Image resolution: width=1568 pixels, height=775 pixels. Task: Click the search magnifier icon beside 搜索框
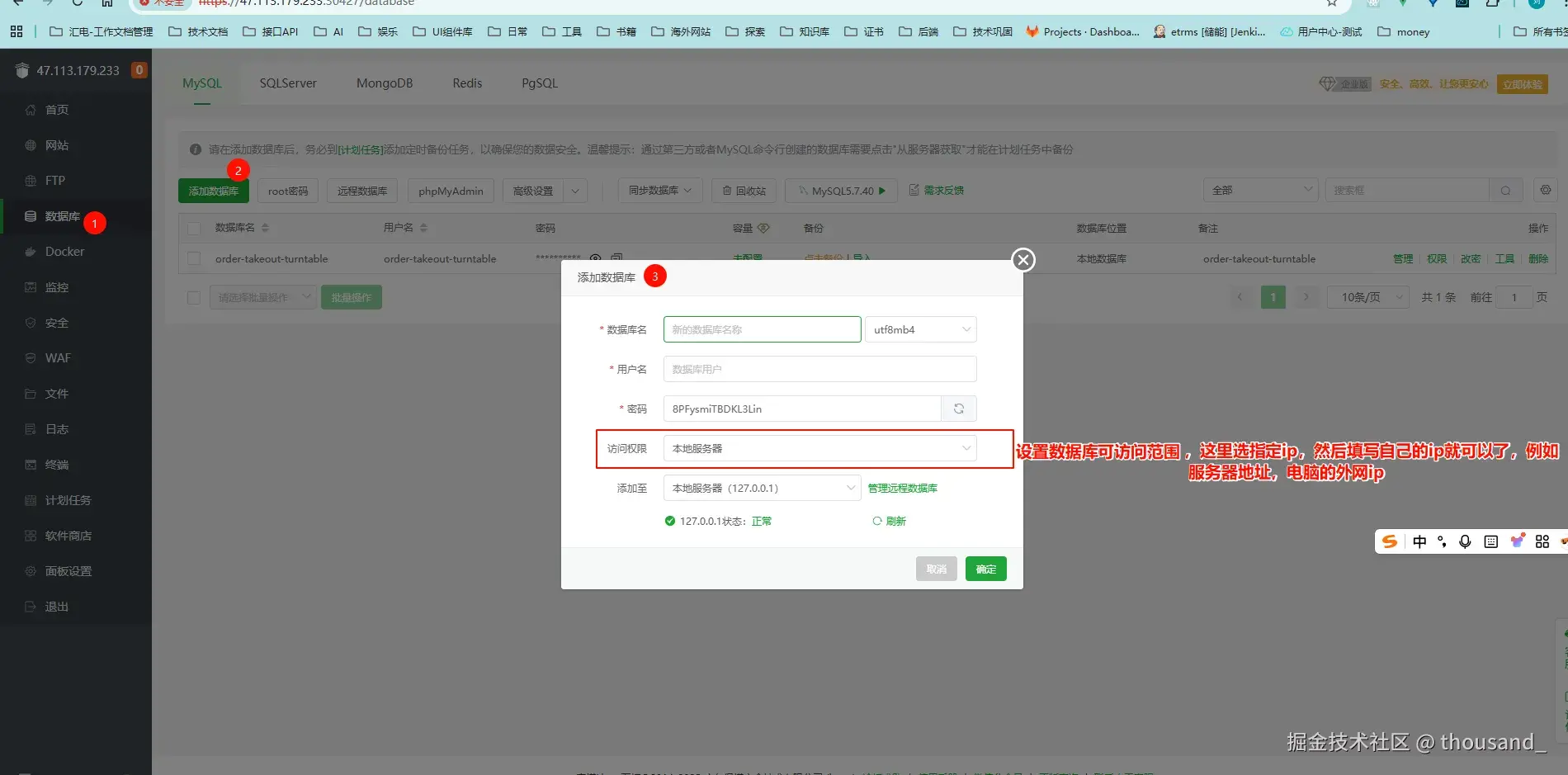click(1506, 191)
